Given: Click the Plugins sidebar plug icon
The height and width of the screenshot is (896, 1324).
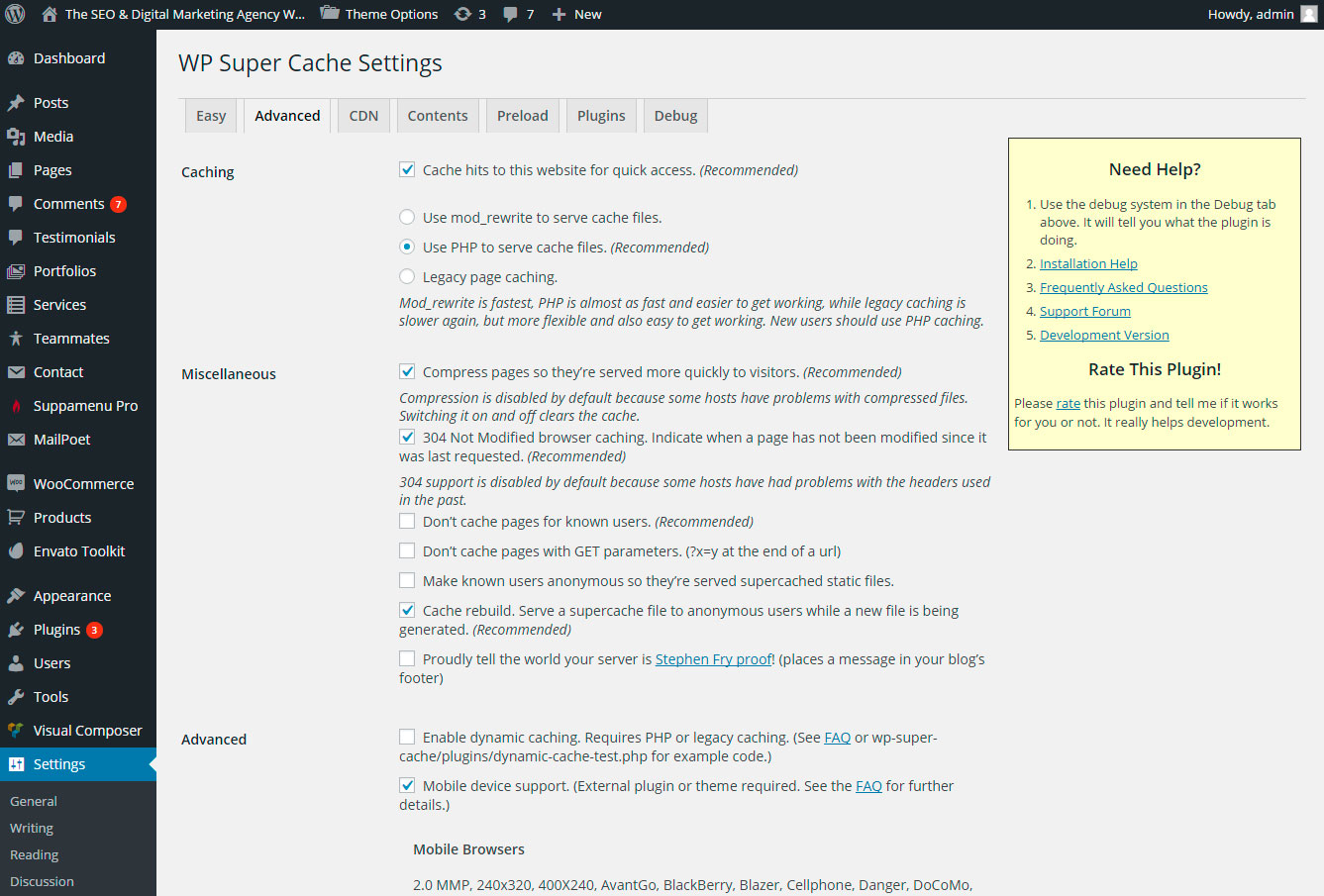Looking at the screenshot, I should 16,630.
